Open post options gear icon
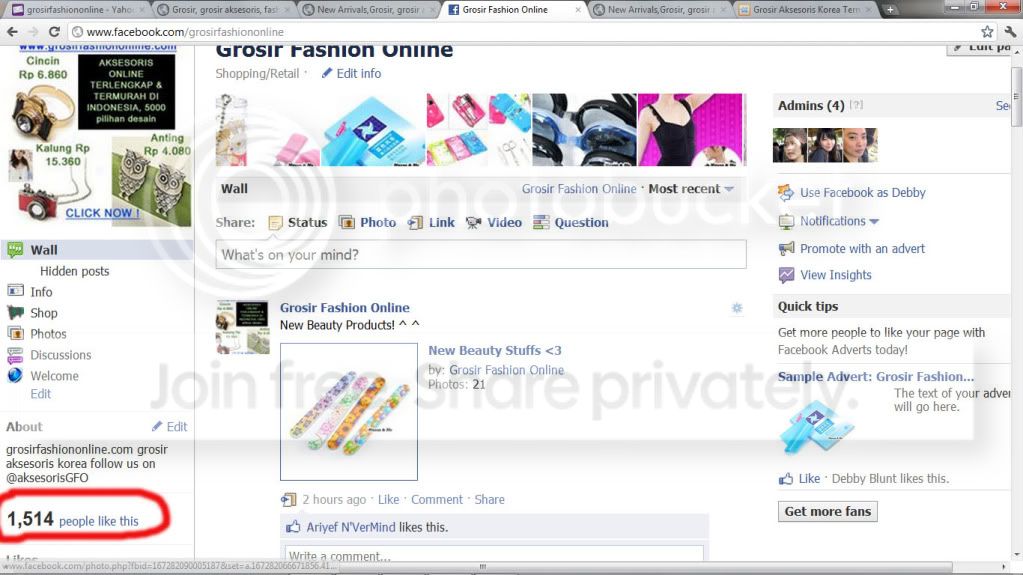Viewport: 1023px width, 575px height. (737, 308)
